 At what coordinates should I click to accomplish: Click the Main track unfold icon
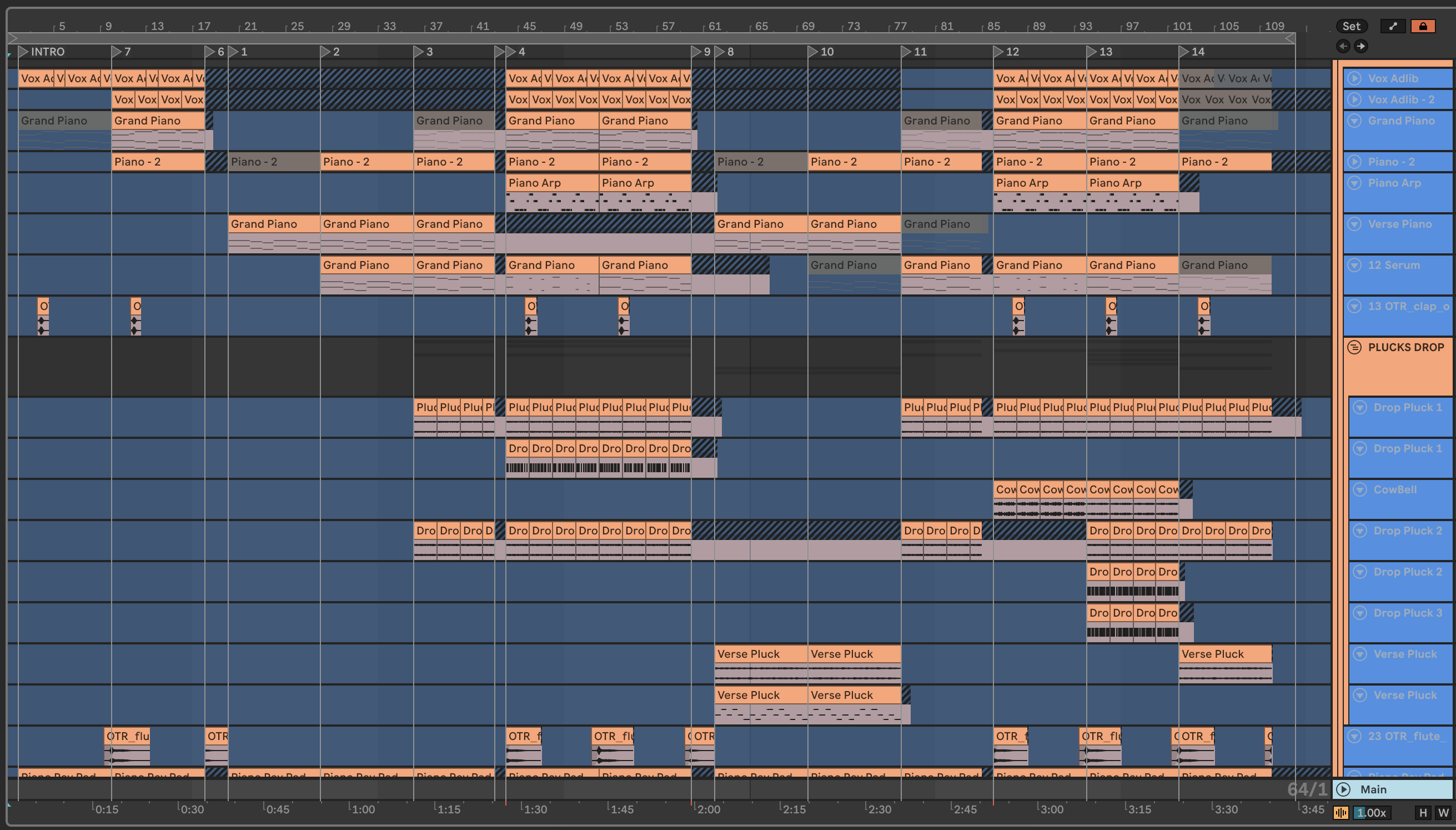(1344, 789)
